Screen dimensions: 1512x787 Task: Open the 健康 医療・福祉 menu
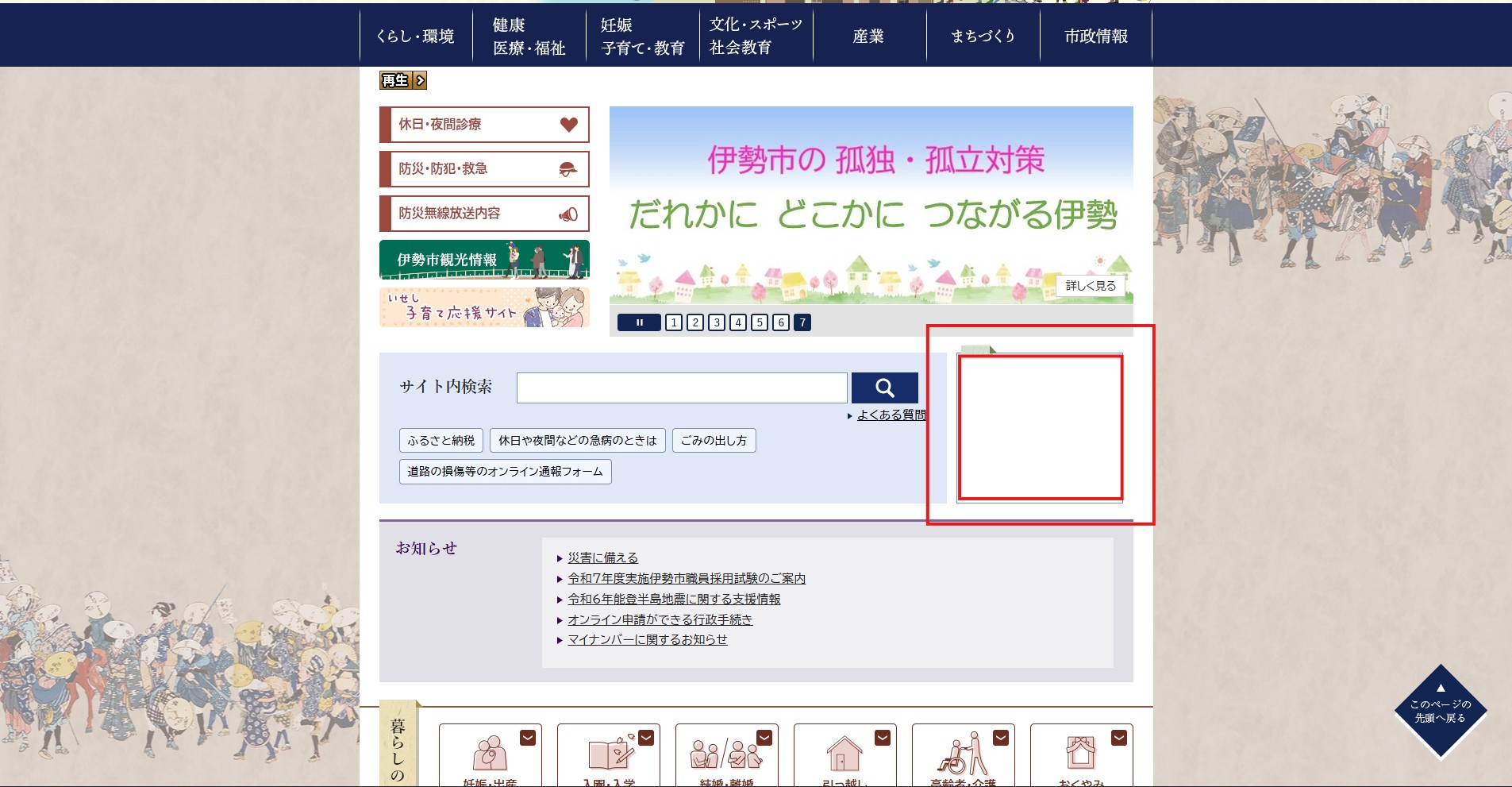[x=529, y=36]
